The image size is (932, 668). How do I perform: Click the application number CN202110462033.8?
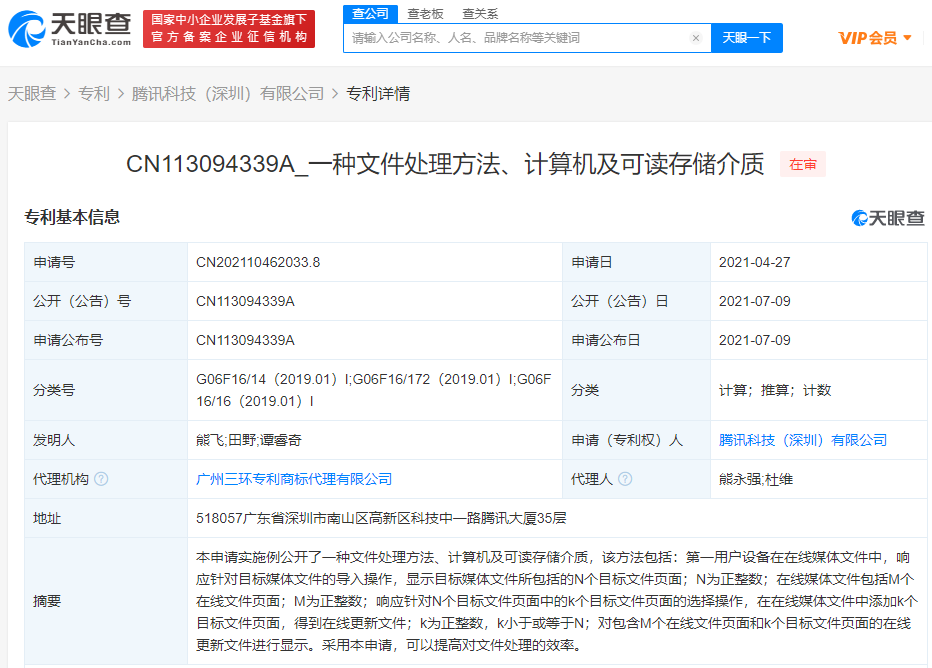[x=258, y=262]
